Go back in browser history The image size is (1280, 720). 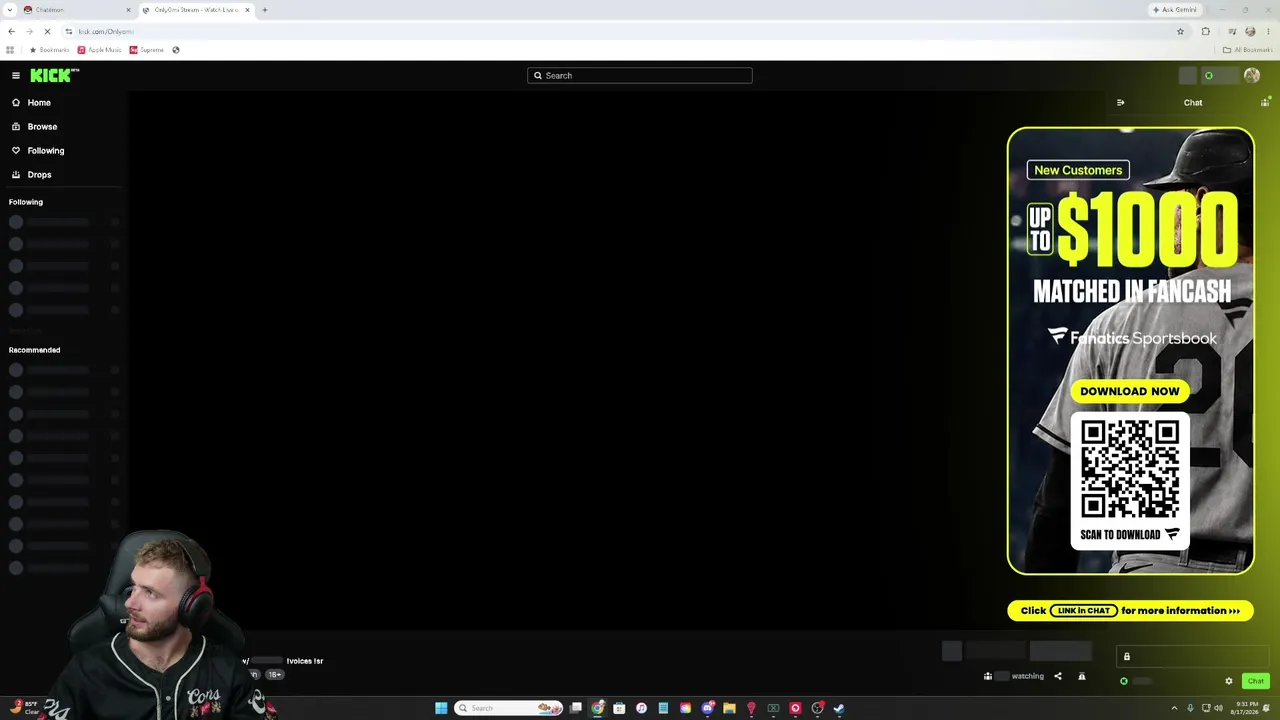point(11,31)
